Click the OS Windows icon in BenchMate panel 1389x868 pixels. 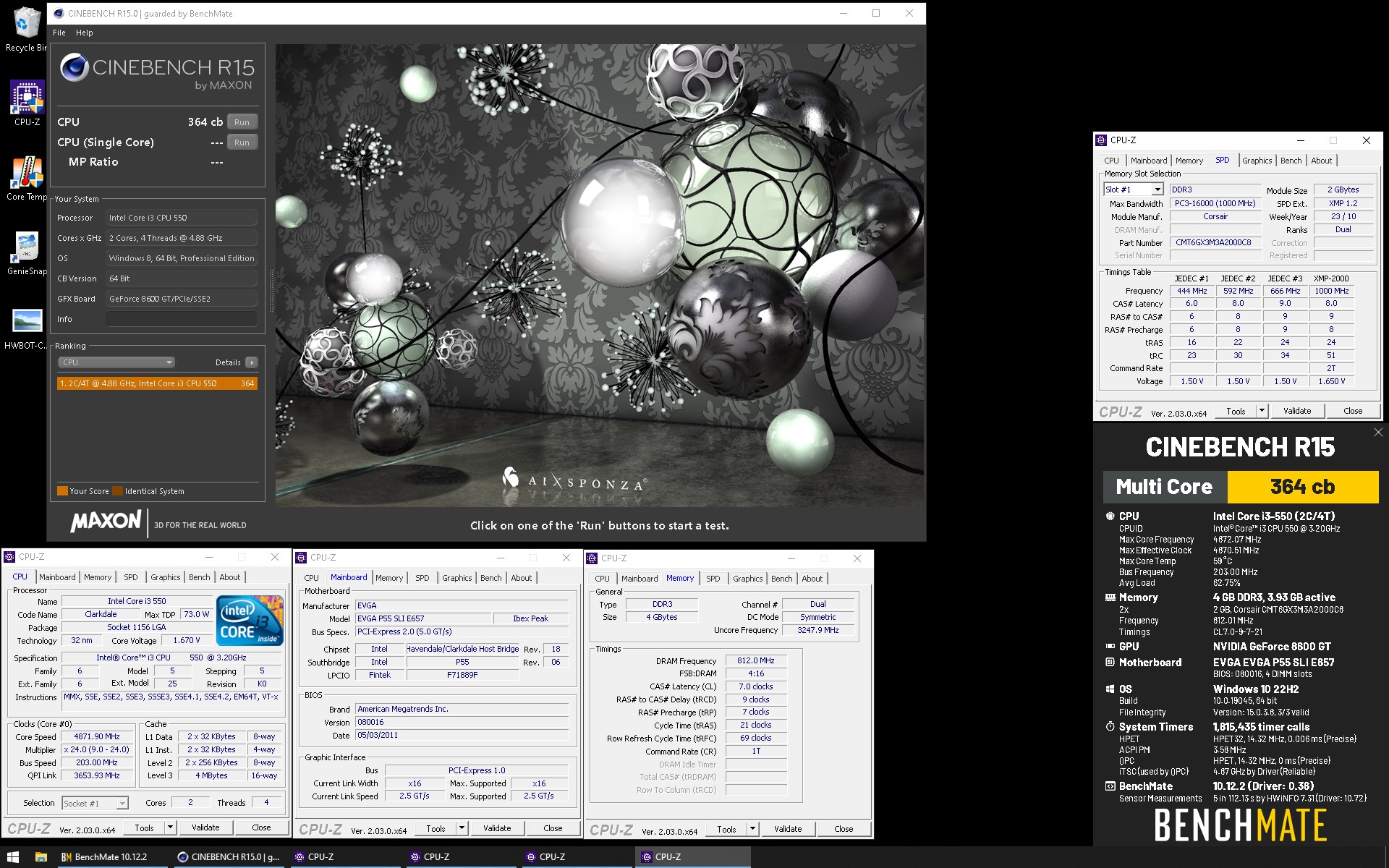pyautogui.click(x=1110, y=689)
